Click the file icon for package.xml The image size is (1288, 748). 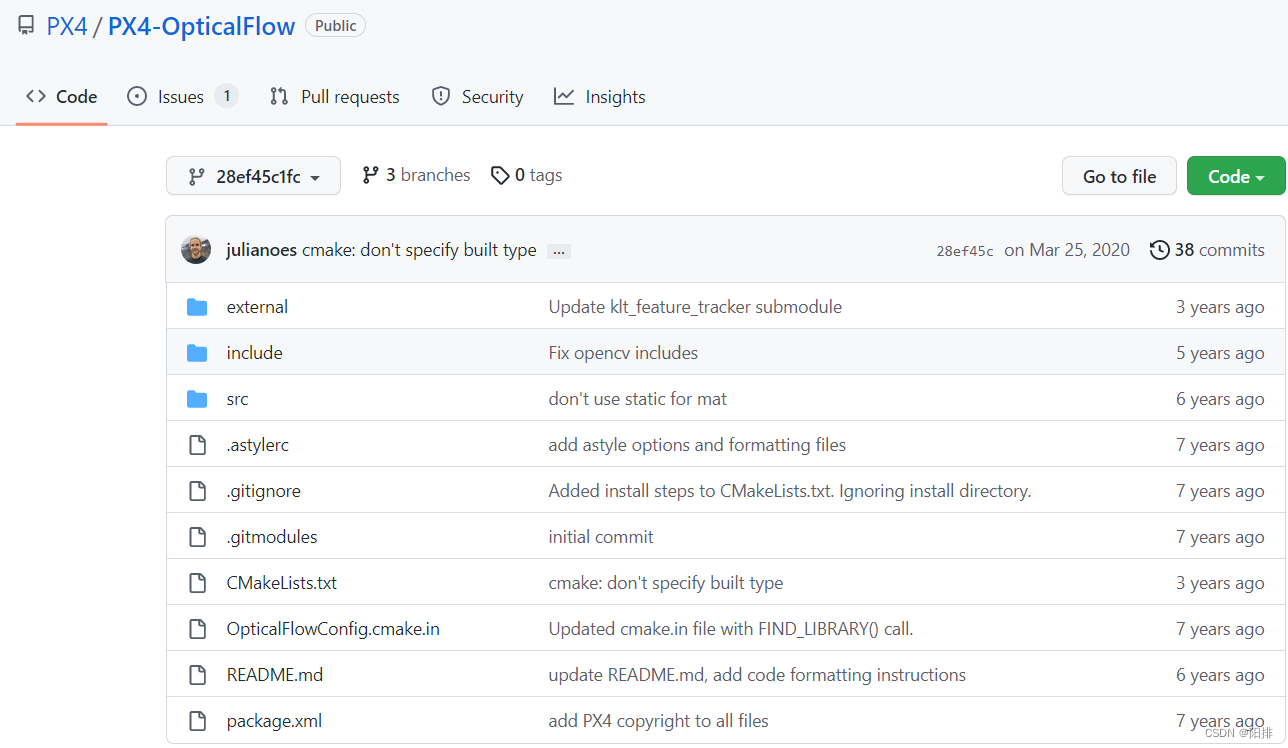(x=198, y=721)
